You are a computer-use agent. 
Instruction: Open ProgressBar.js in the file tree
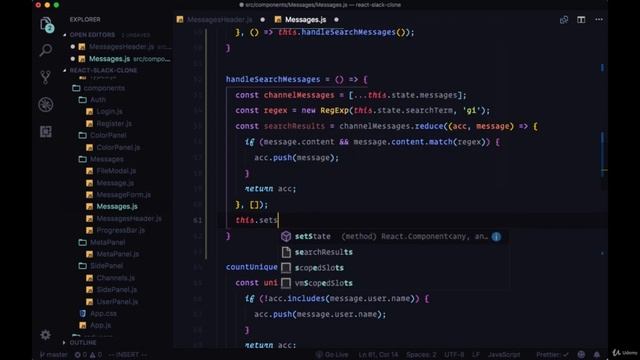tap(121, 230)
